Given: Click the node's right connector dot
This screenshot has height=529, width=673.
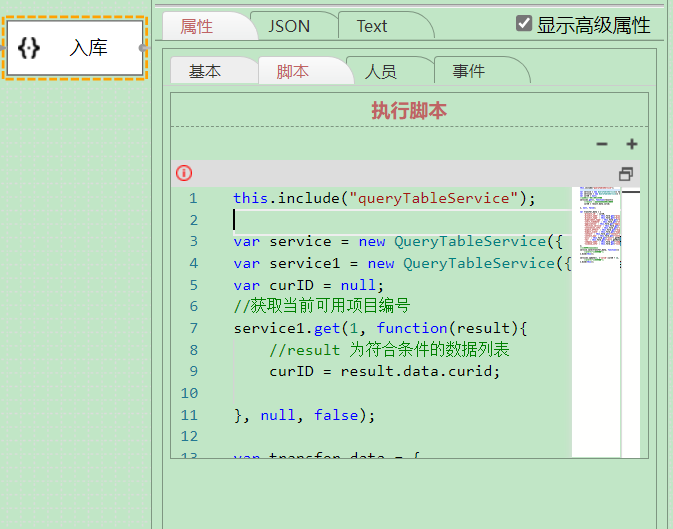Looking at the screenshot, I should pyautogui.click(x=145, y=47).
